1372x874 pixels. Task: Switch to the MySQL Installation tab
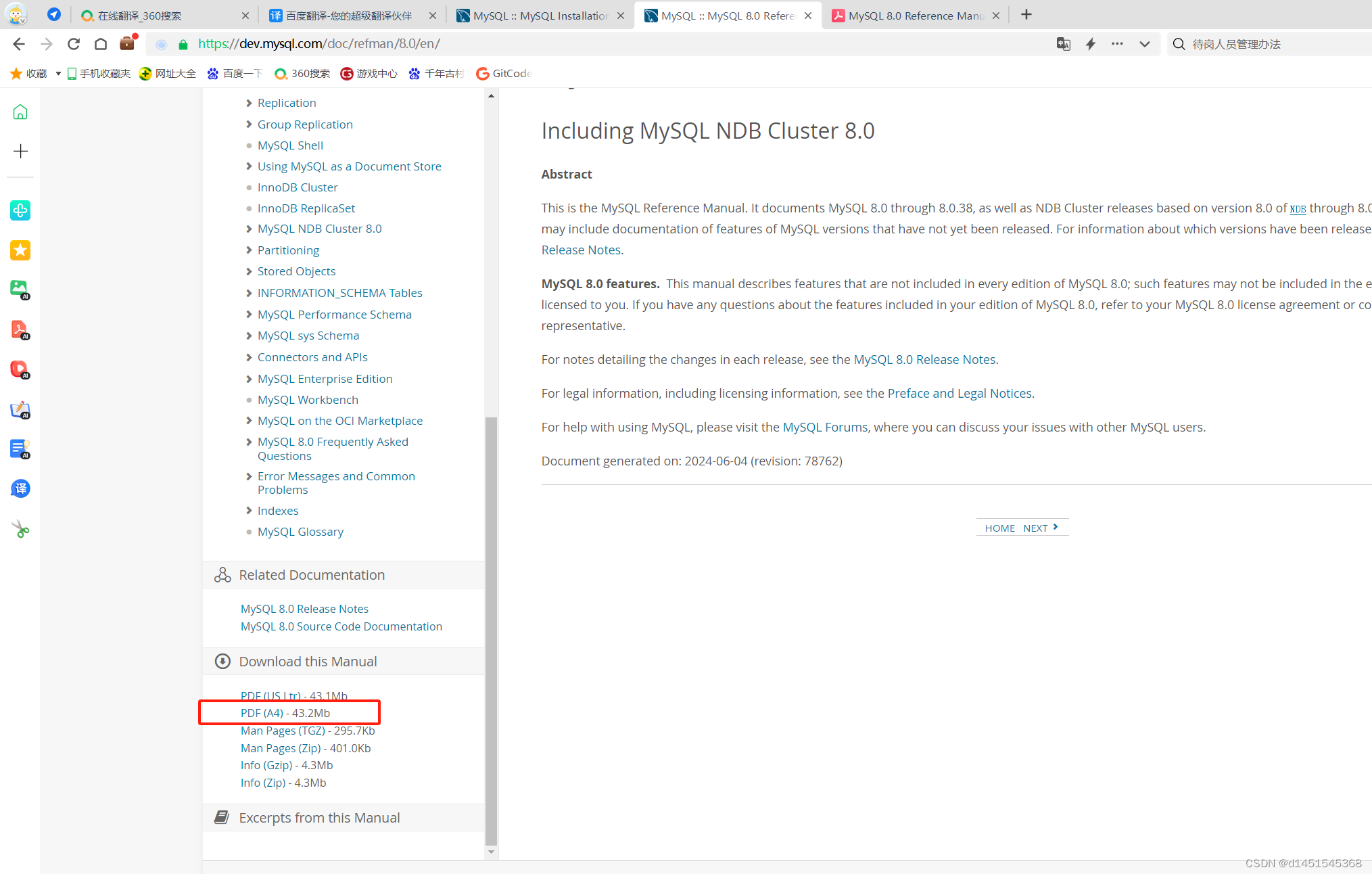540,15
